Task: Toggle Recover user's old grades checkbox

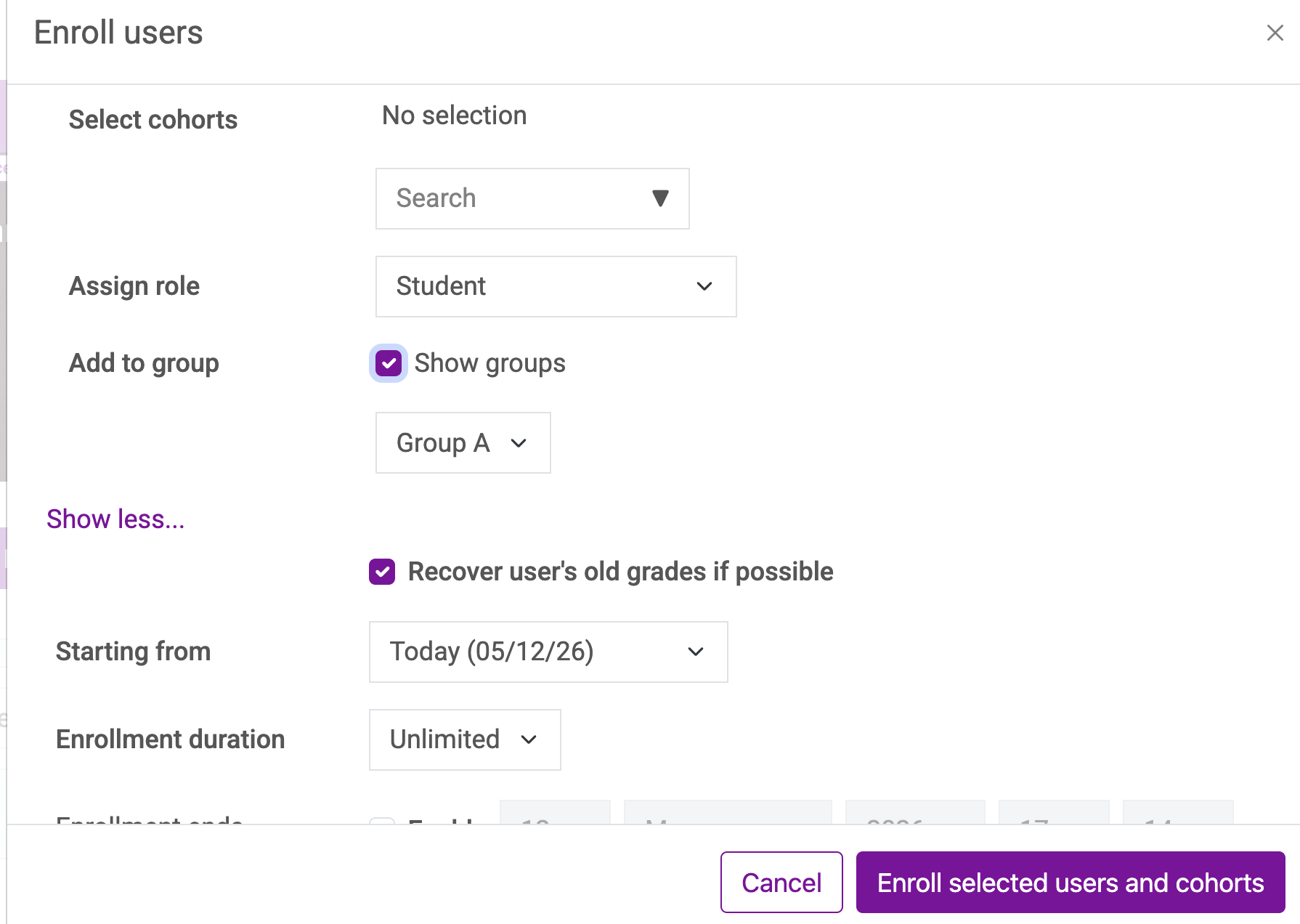Action: tap(382, 572)
